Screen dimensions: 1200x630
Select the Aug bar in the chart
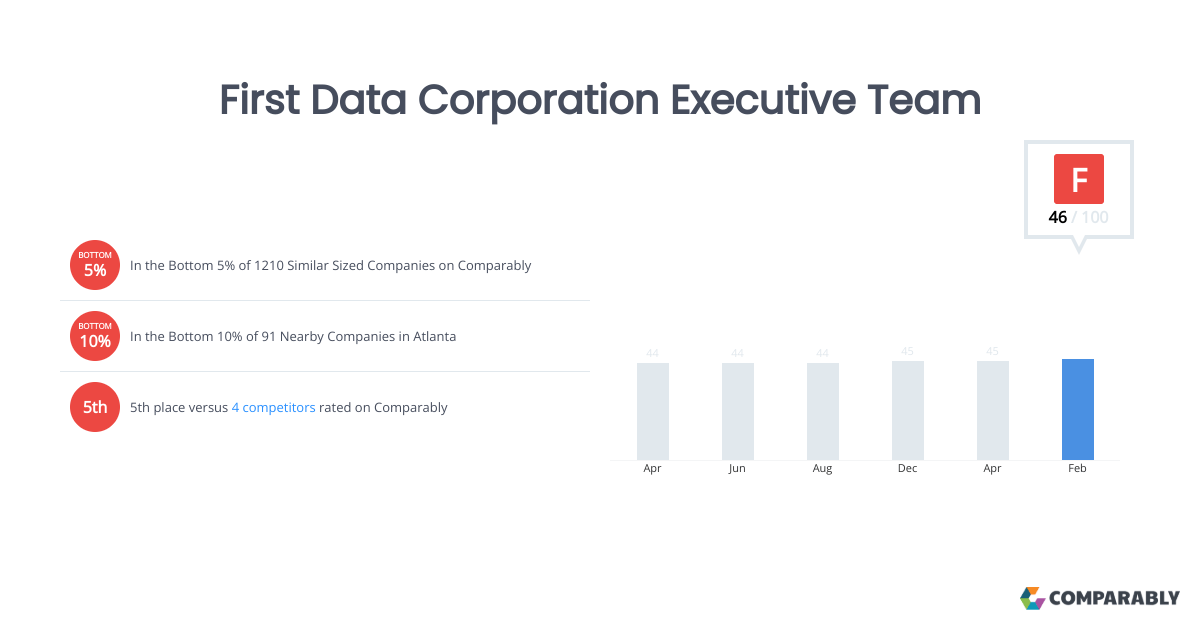tap(822, 411)
